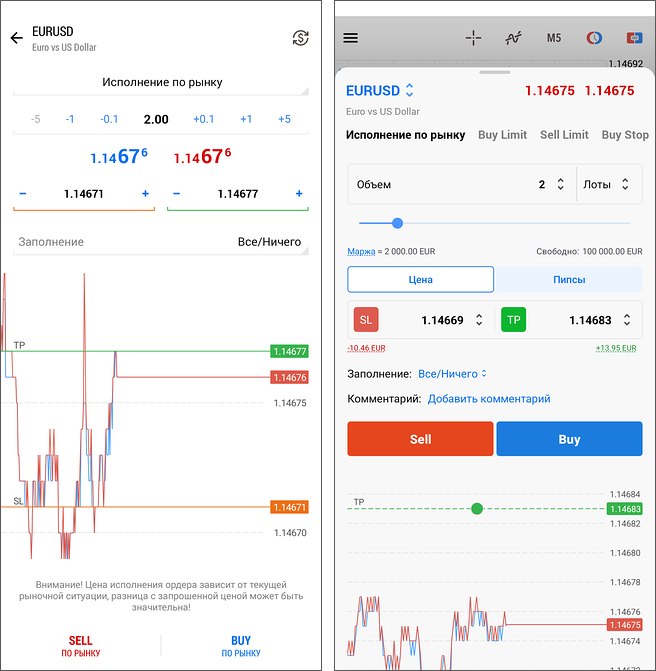Toggle the red SL button

tap(366, 320)
